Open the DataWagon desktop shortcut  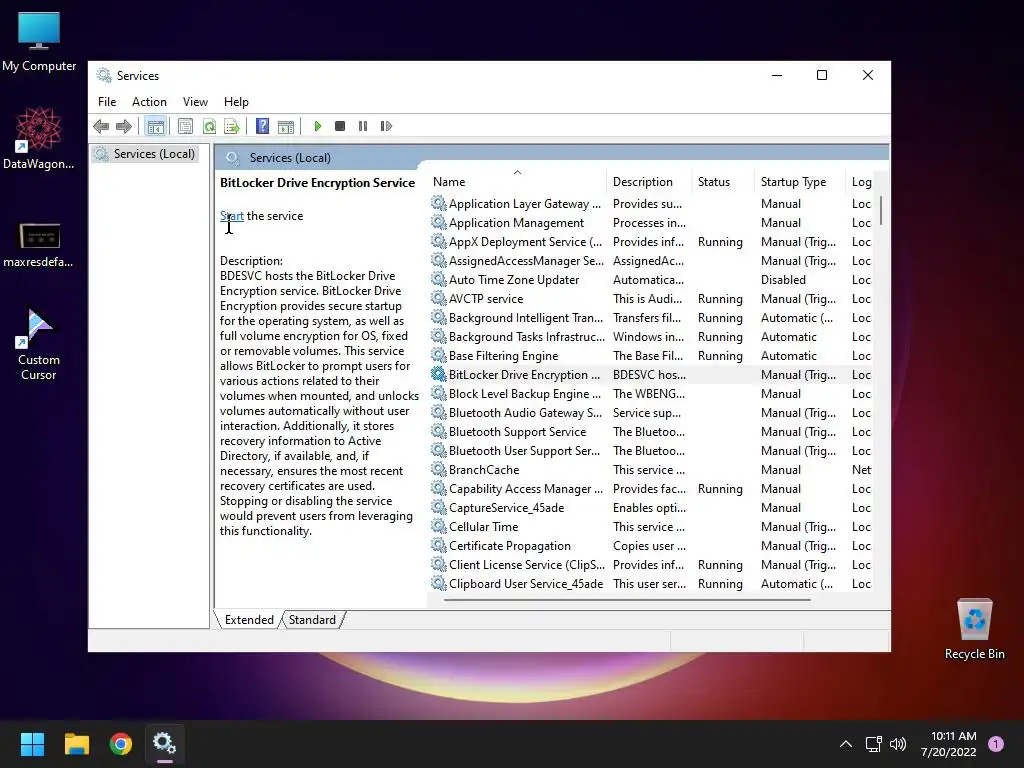(39, 138)
